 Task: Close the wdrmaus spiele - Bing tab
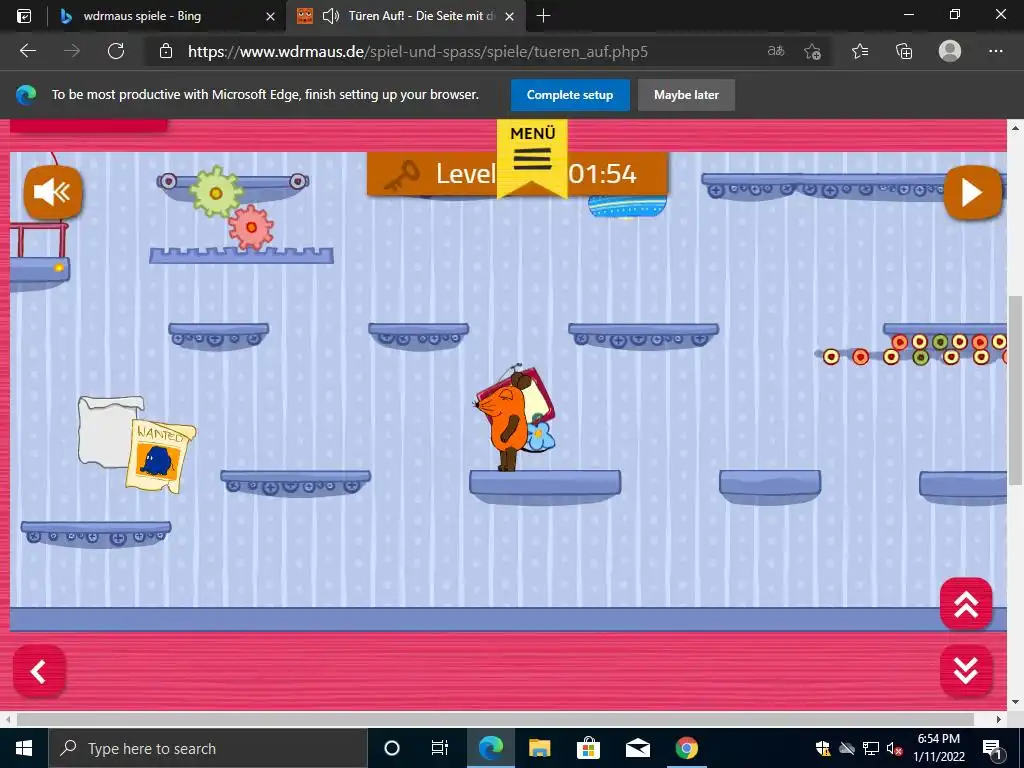(270, 16)
